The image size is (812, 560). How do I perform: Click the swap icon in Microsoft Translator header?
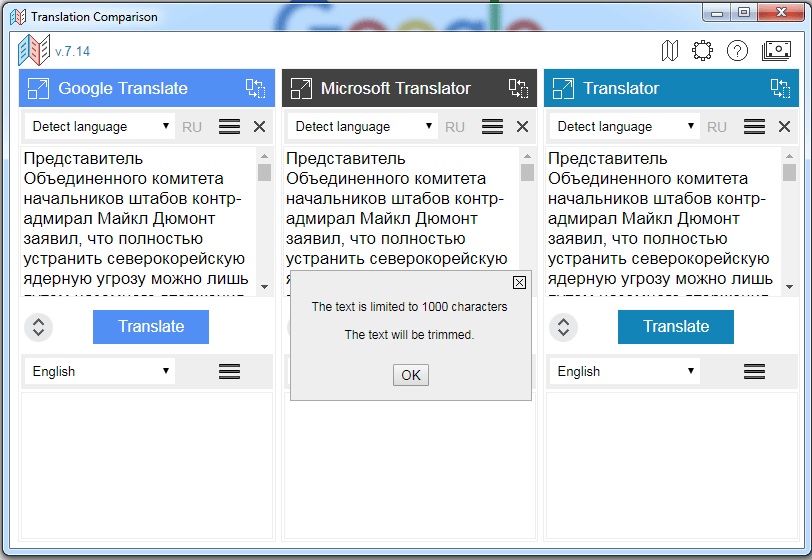(x=518, y=88)
